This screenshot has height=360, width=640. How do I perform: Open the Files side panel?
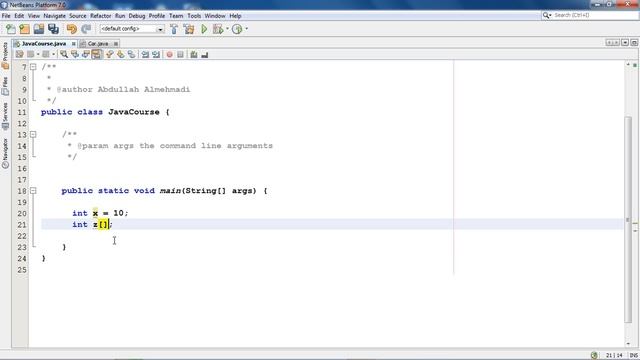(5, 86)
